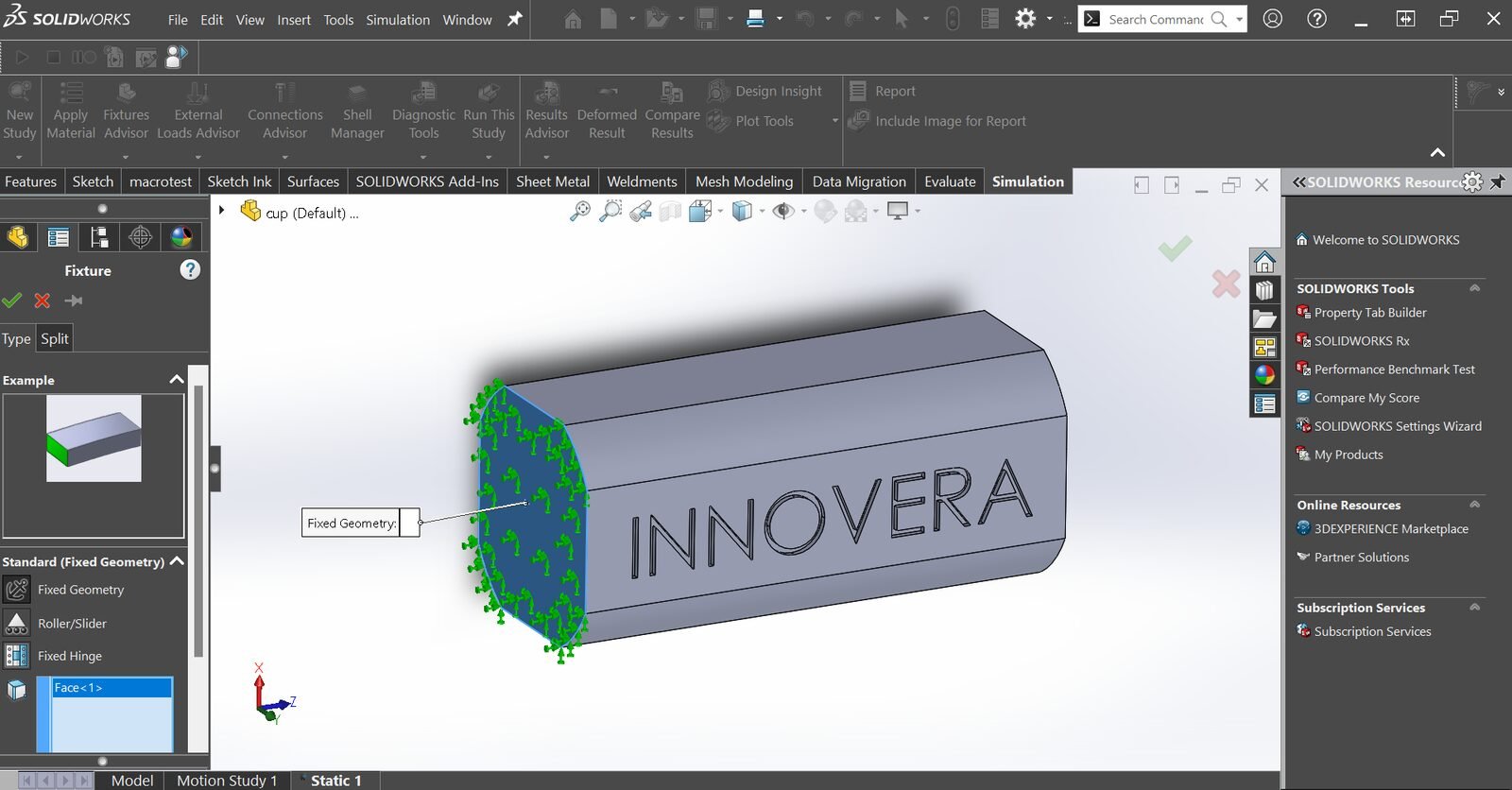Expand the cup (Default) tree node

[x=221, y=211]
